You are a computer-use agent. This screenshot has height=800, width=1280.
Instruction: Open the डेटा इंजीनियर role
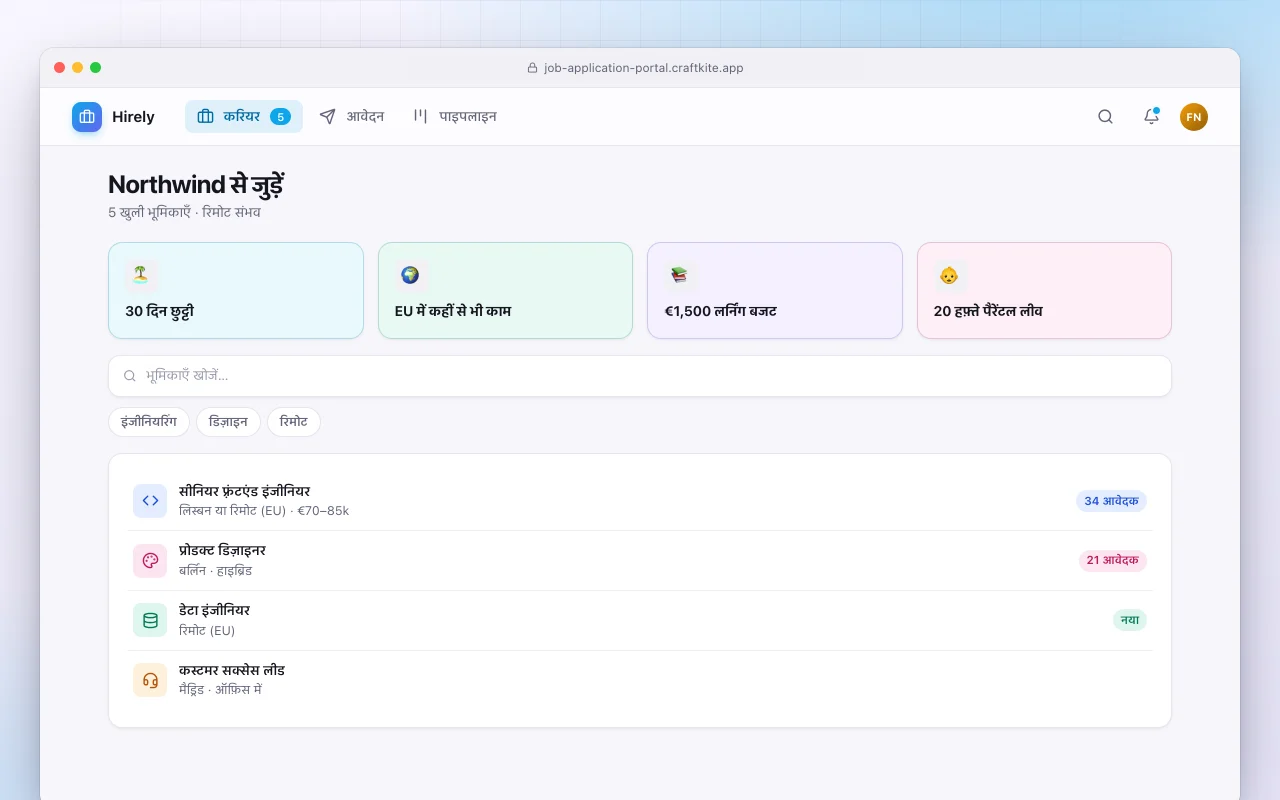(x=640, y=620)
